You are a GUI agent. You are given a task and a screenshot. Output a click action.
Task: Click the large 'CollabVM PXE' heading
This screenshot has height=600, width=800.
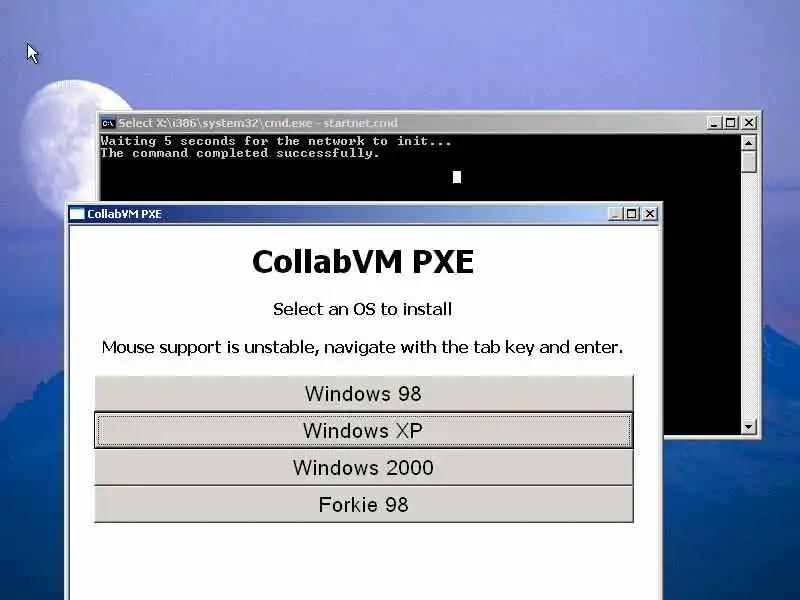(x=363, y=262)
